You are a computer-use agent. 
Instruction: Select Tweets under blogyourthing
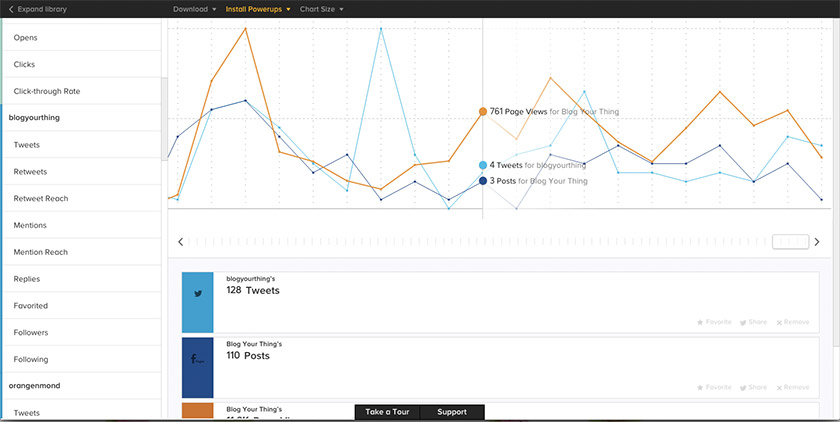click(x=82, y=145)
